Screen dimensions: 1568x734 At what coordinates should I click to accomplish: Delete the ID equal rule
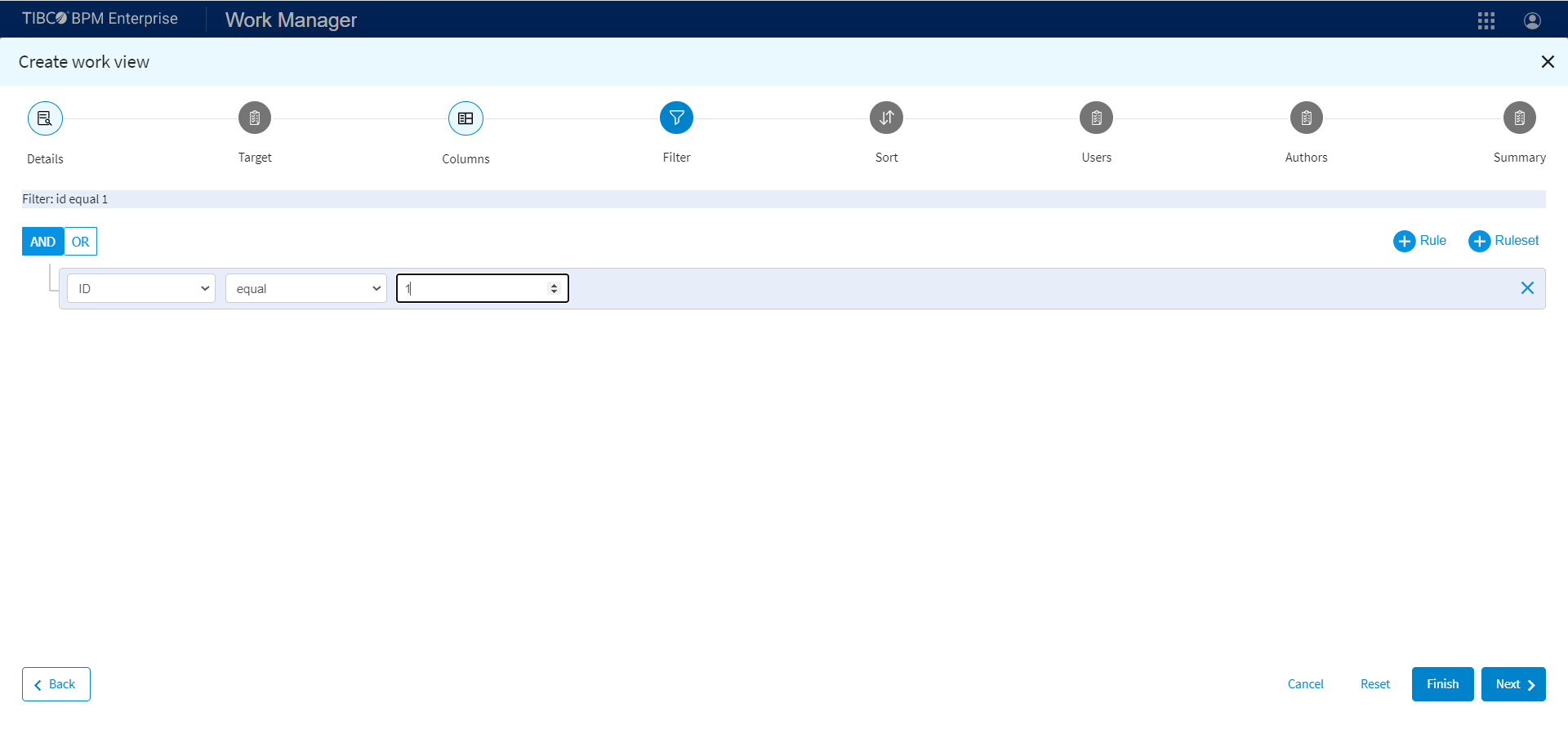tap(1527, 288)
